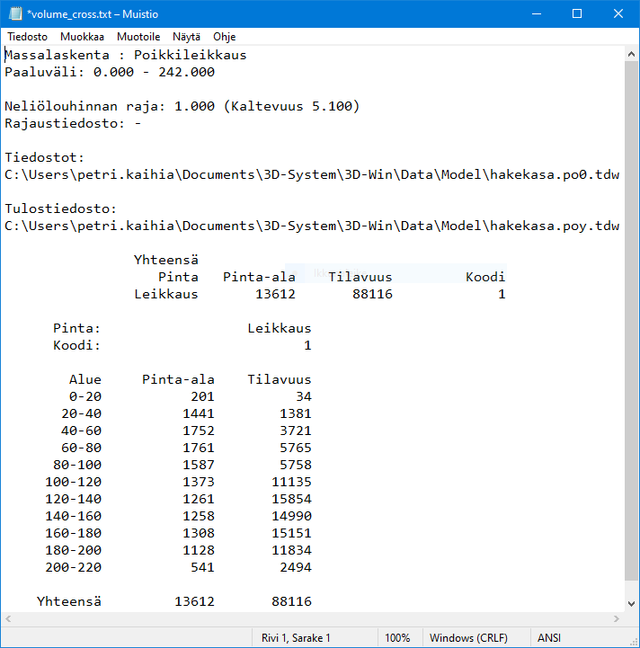
Task: Click the vertical scrollbar up arrow
Action: (x=631, y=54)
